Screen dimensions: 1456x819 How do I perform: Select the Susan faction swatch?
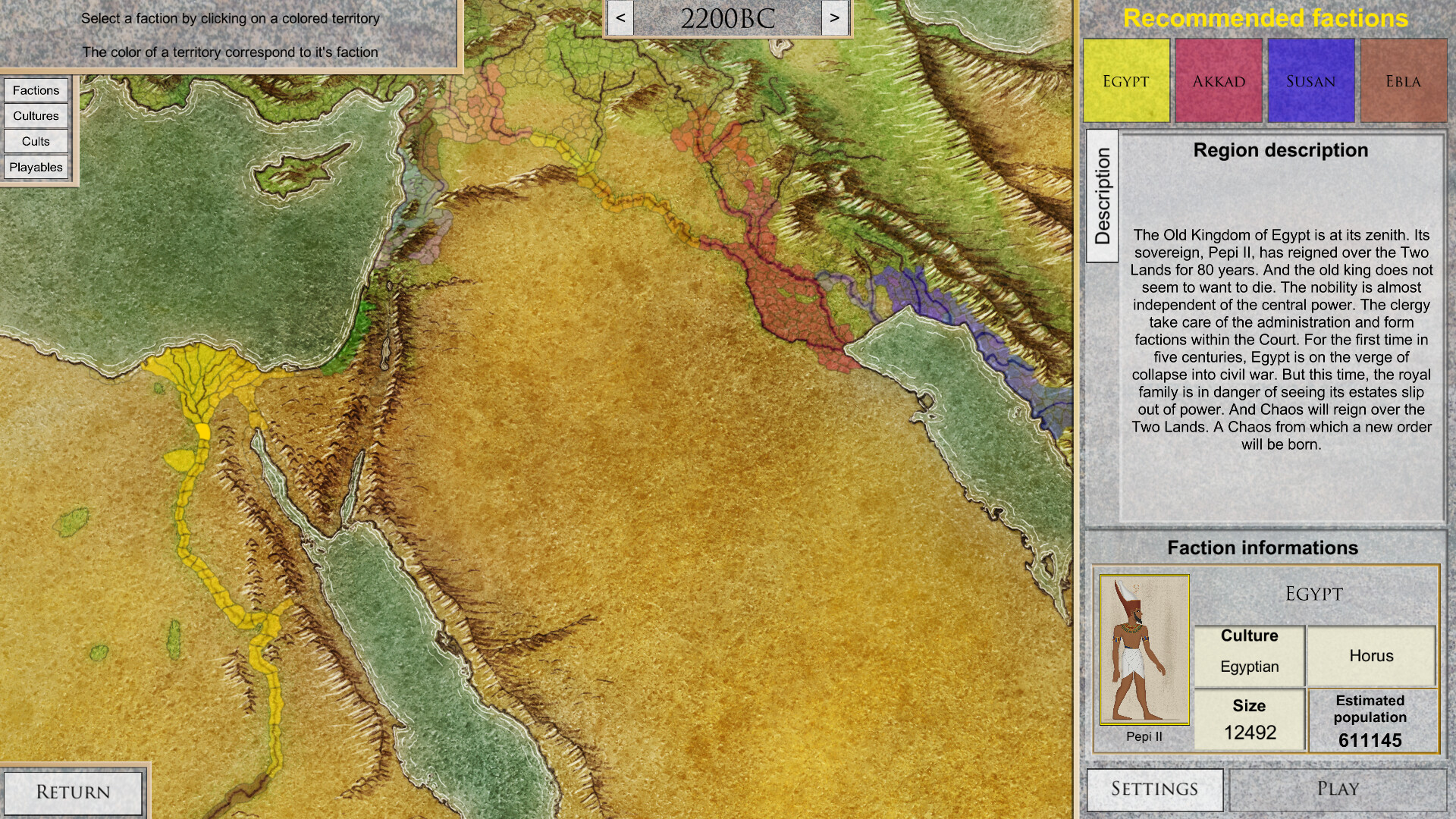pyautogui.click(x=1310, y=80)
